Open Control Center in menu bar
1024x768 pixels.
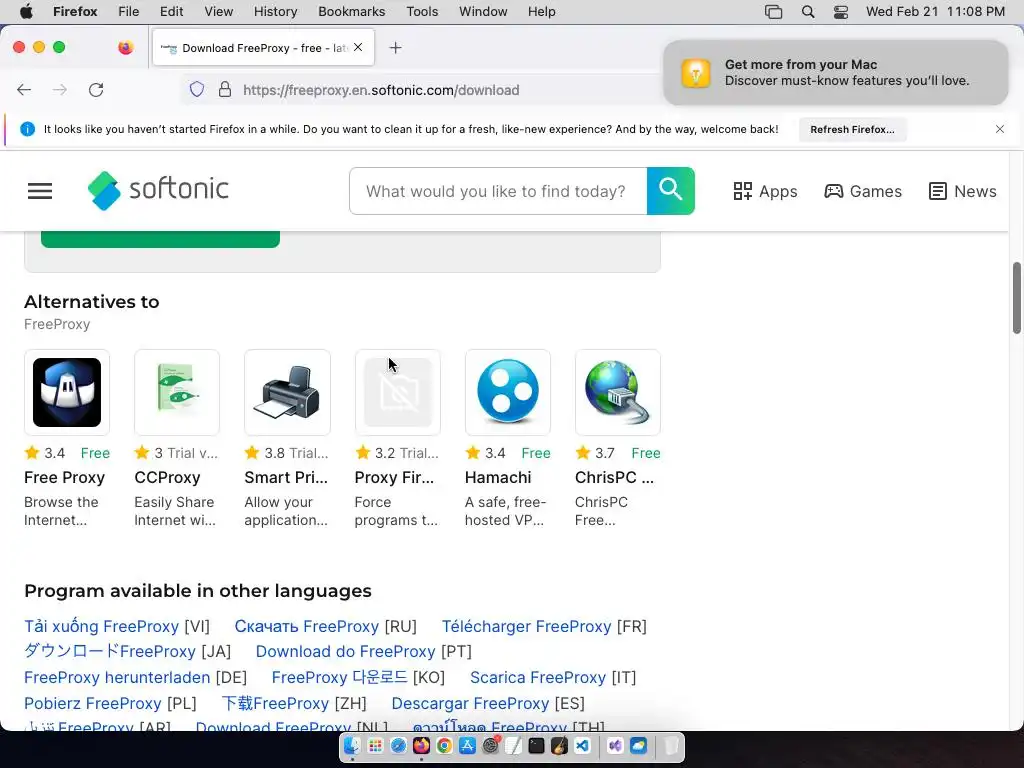click(x=841, y=12)
